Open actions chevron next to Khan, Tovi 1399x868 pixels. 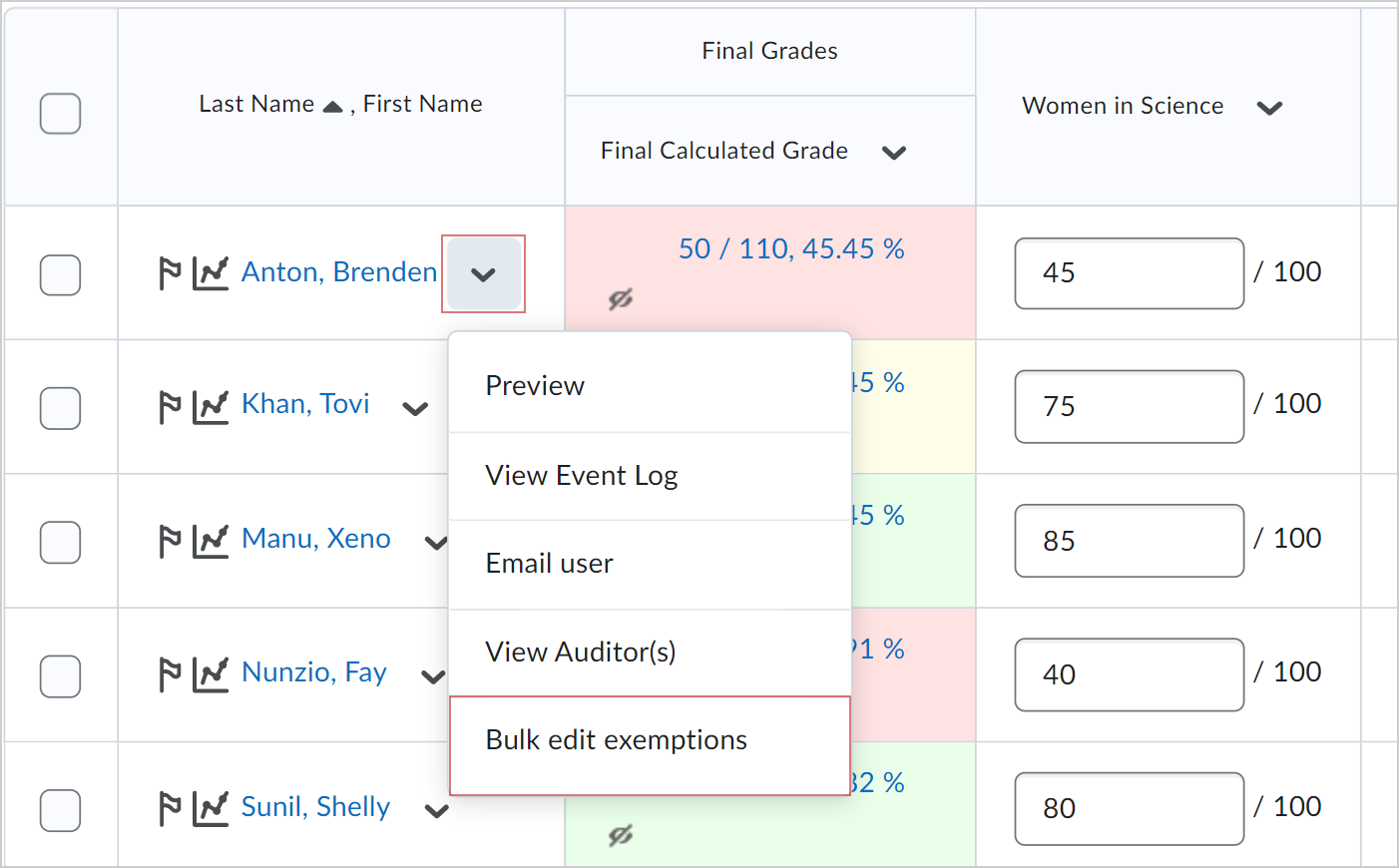[415, 408]
